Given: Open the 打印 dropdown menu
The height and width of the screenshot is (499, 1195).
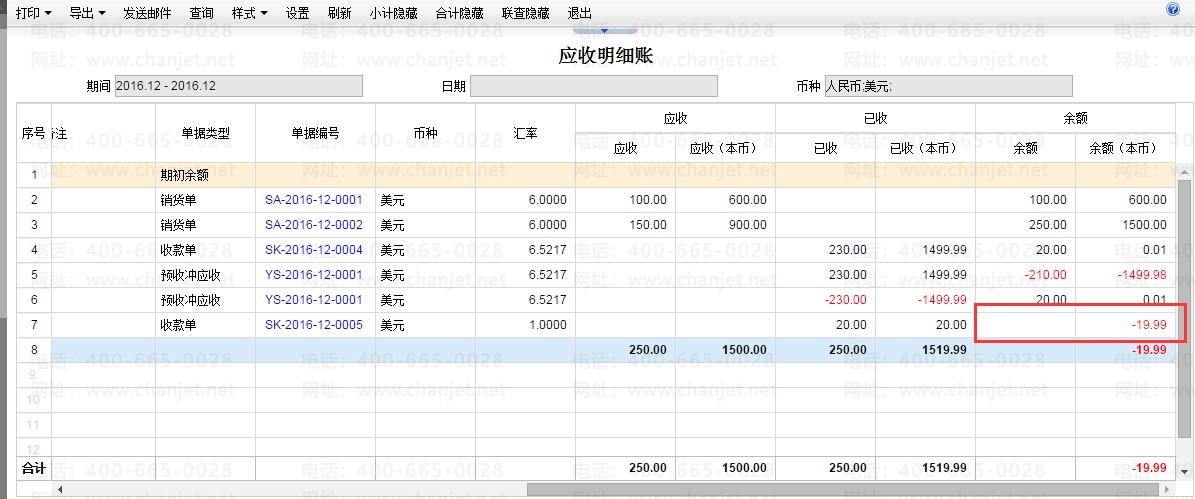Looking at the screenshot, I should [x=34, y=14].
